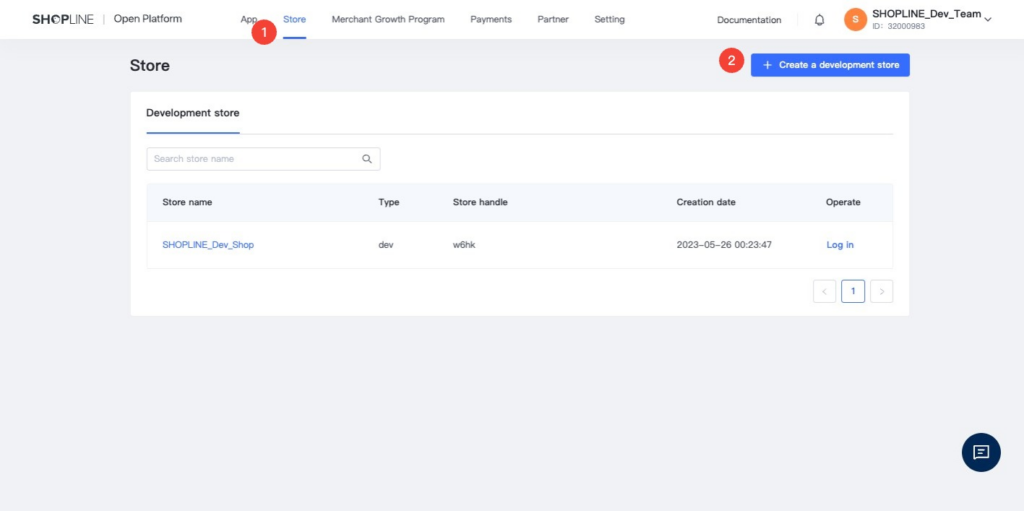Click the Creation date column header
The image size is (1024, 511).
(x=706, y=203)
